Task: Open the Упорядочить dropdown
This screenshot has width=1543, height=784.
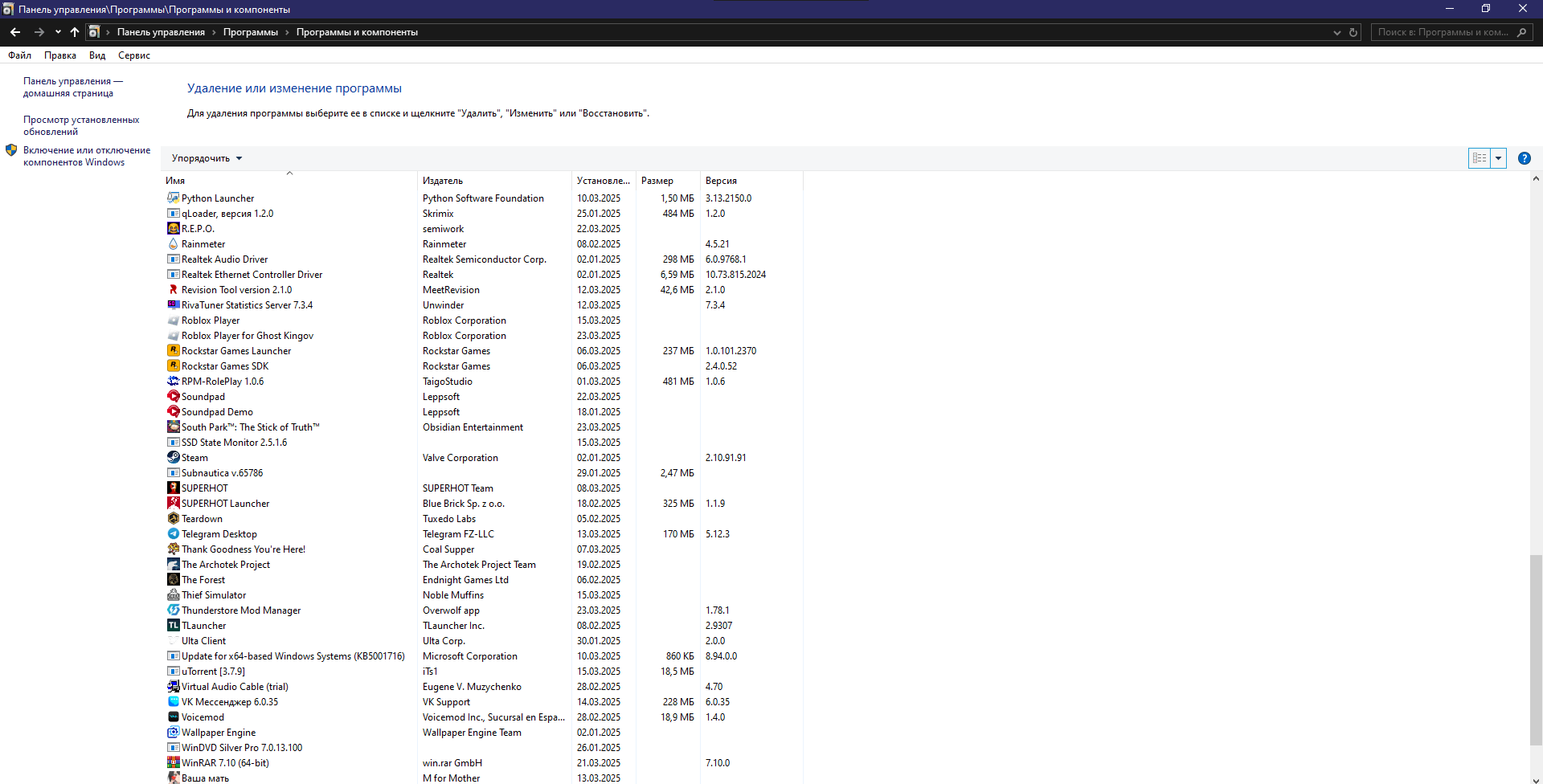Action: pos(207,158)
